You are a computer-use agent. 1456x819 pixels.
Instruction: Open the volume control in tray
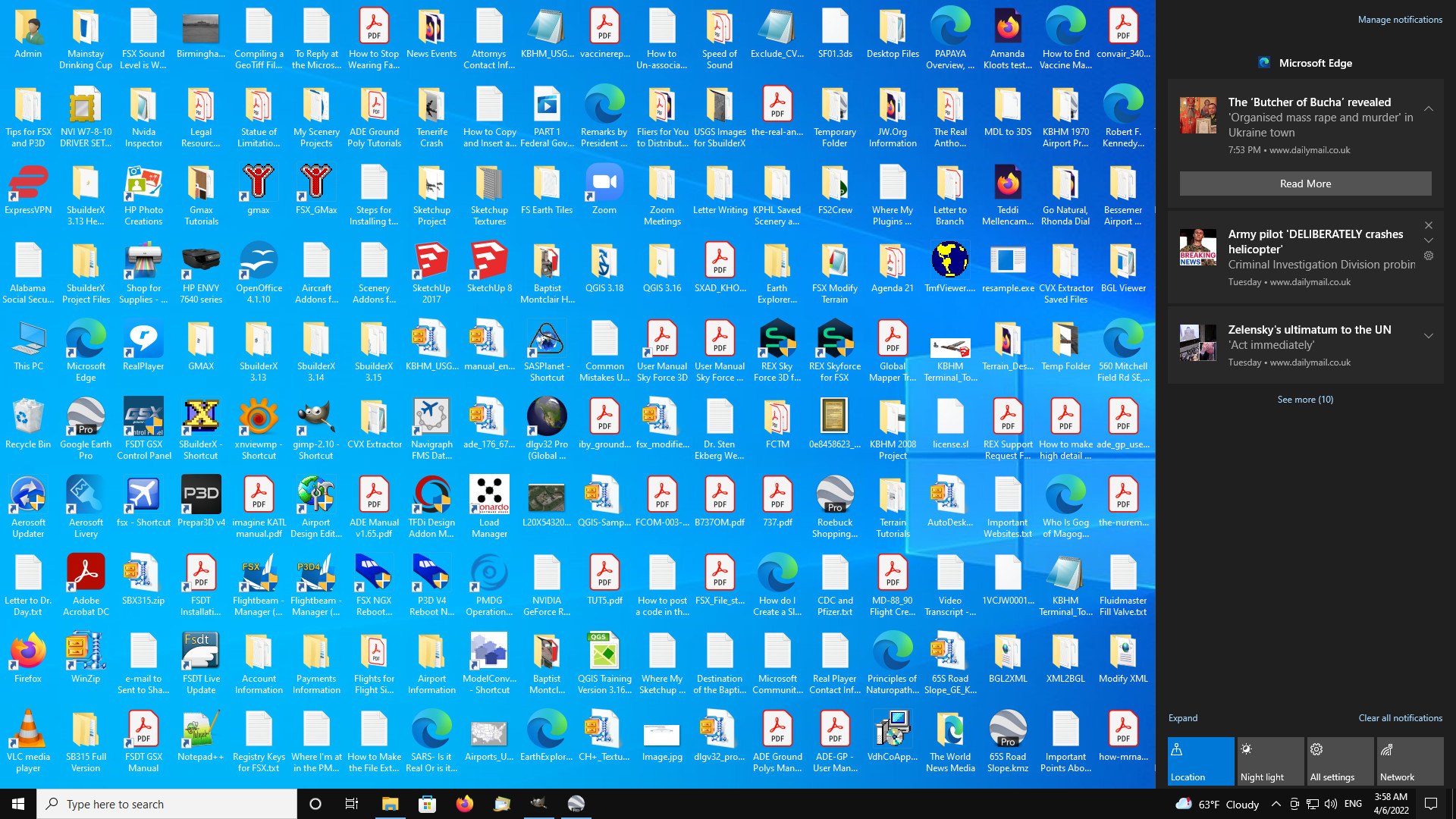1331,804
